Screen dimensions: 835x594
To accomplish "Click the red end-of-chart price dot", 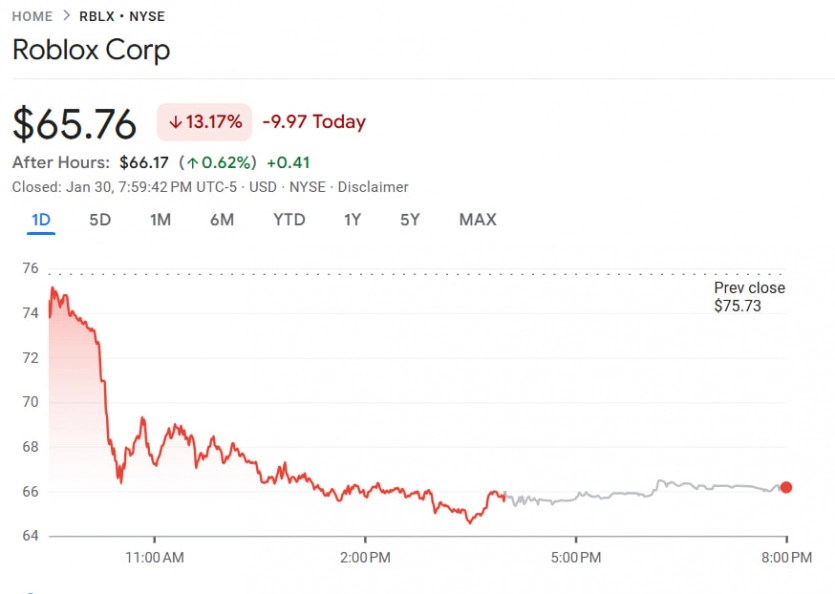I will pos(786,487).
